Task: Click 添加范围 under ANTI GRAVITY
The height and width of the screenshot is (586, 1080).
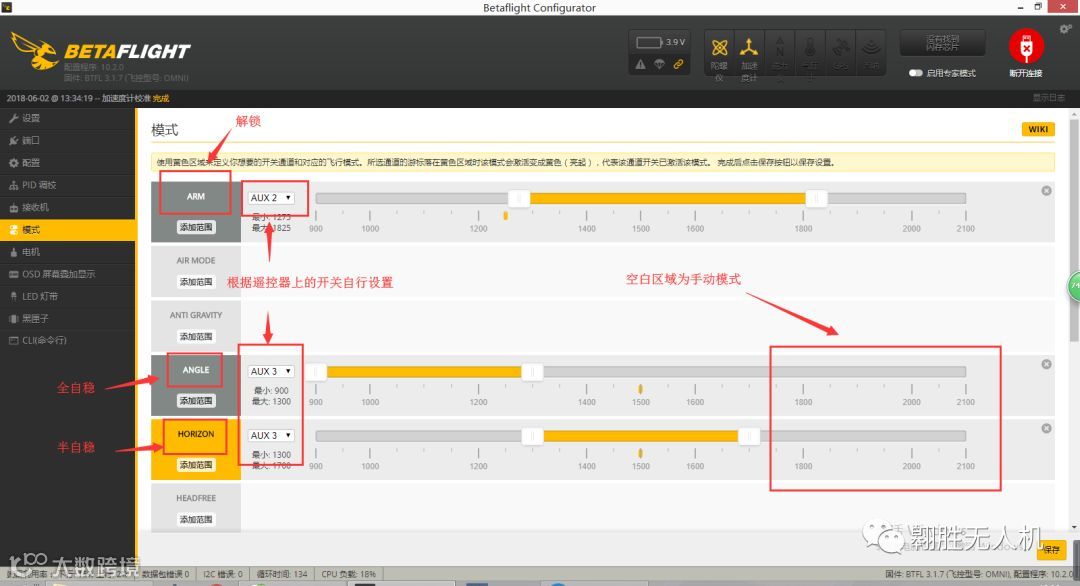Action: coord(196,337)
